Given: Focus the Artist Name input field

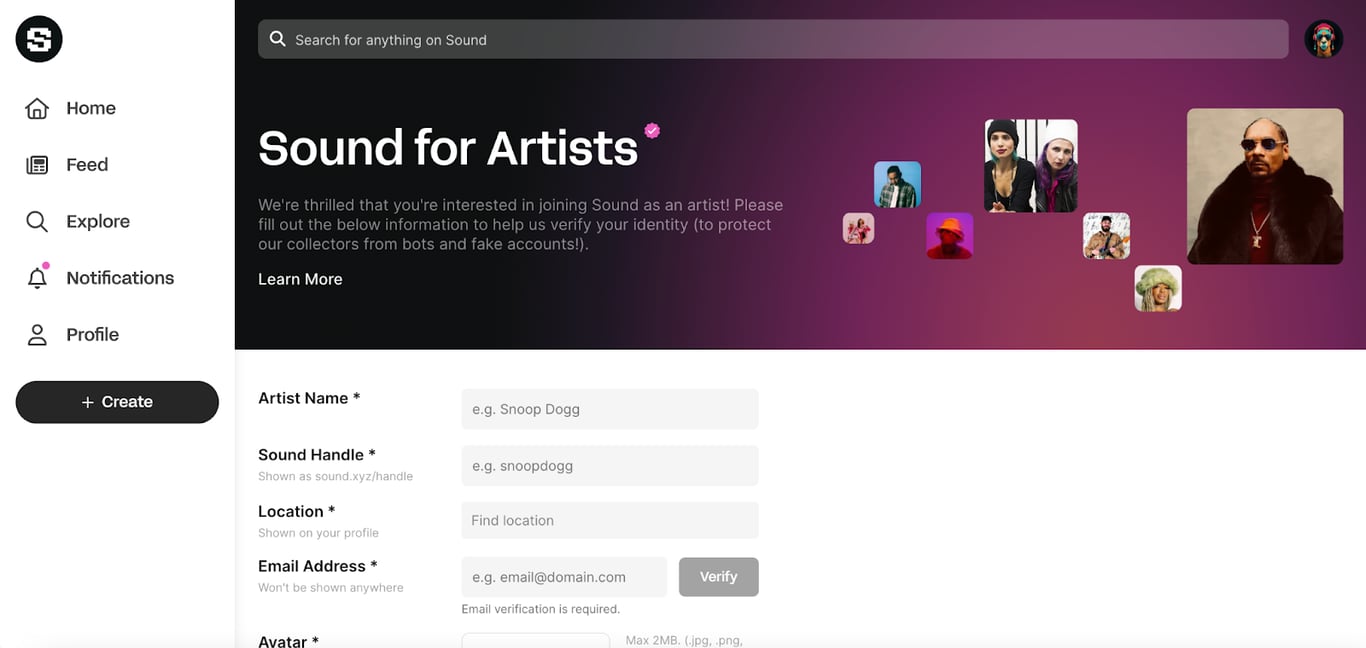Looking at the screenshot, I should tap(609, 409).
